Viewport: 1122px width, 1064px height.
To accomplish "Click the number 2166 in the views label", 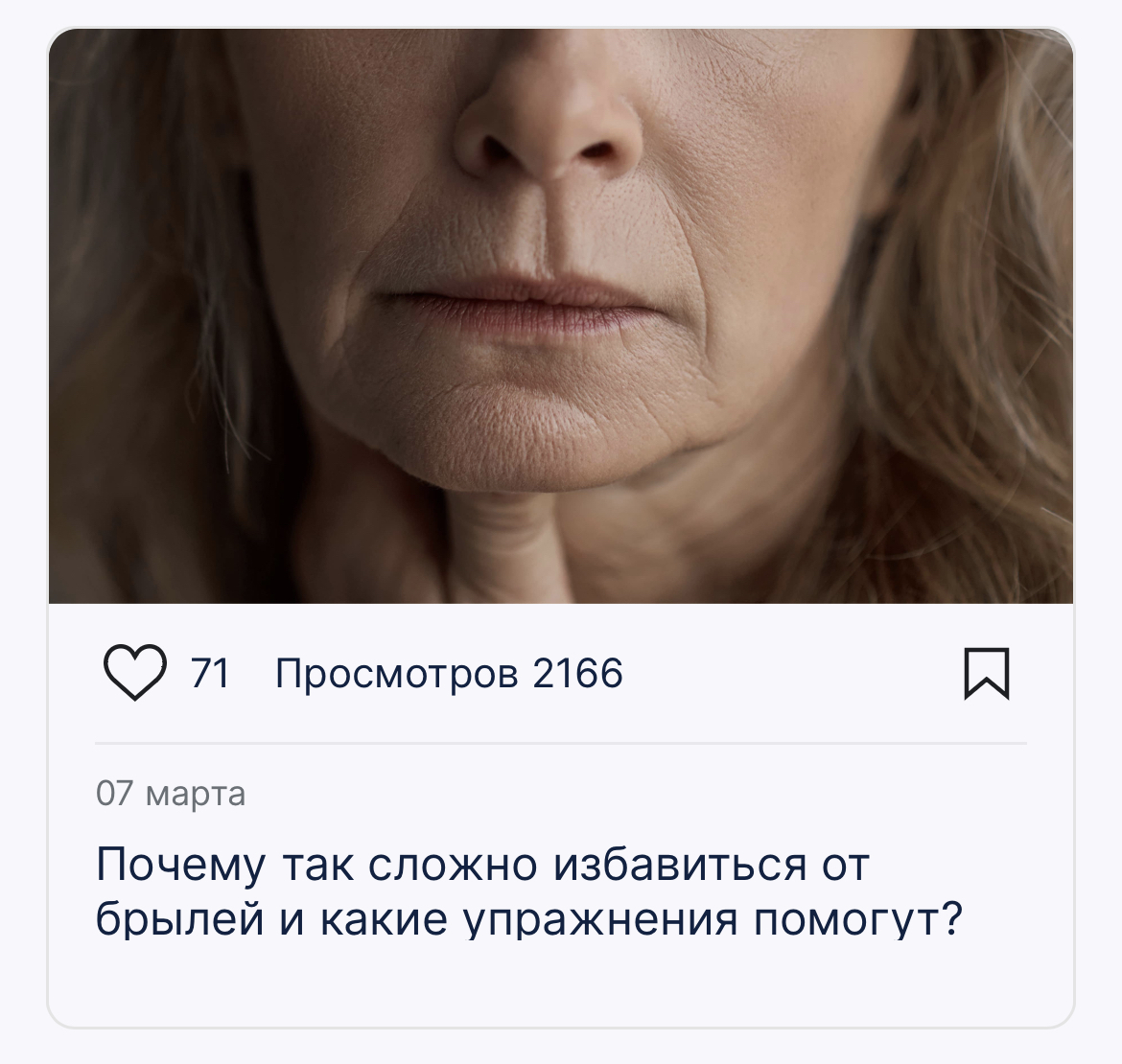I will point(578,674).
